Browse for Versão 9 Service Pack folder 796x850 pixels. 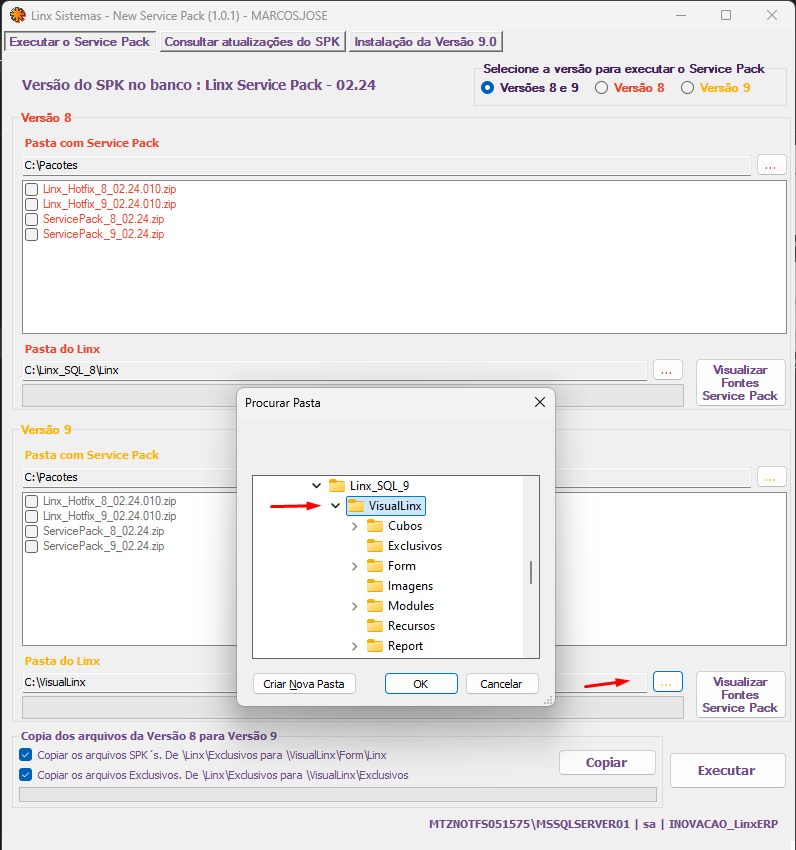pyautogui.click(x=771, y=478)
